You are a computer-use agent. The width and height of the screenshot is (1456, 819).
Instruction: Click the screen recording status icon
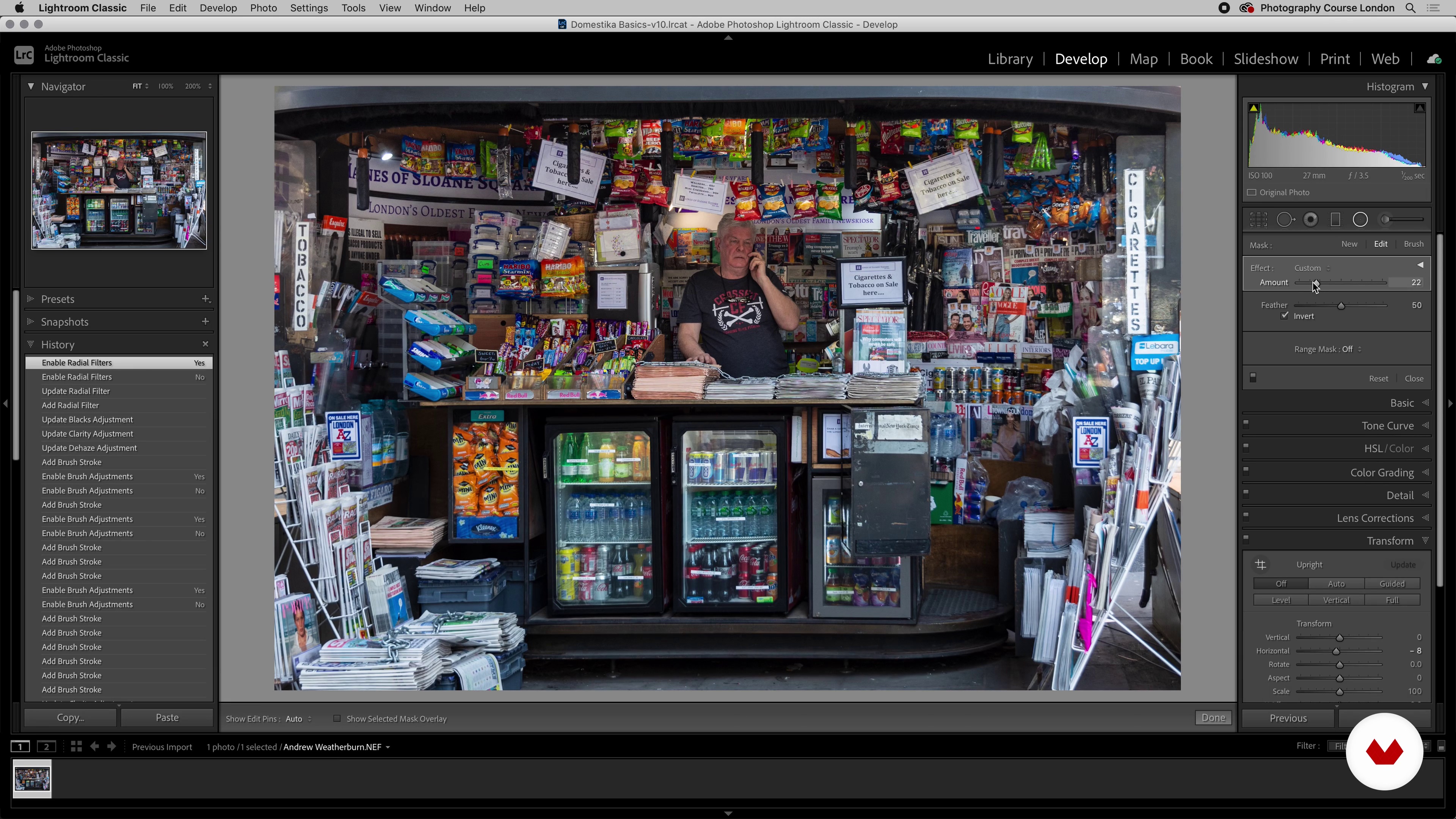(x=1224, y=8)
